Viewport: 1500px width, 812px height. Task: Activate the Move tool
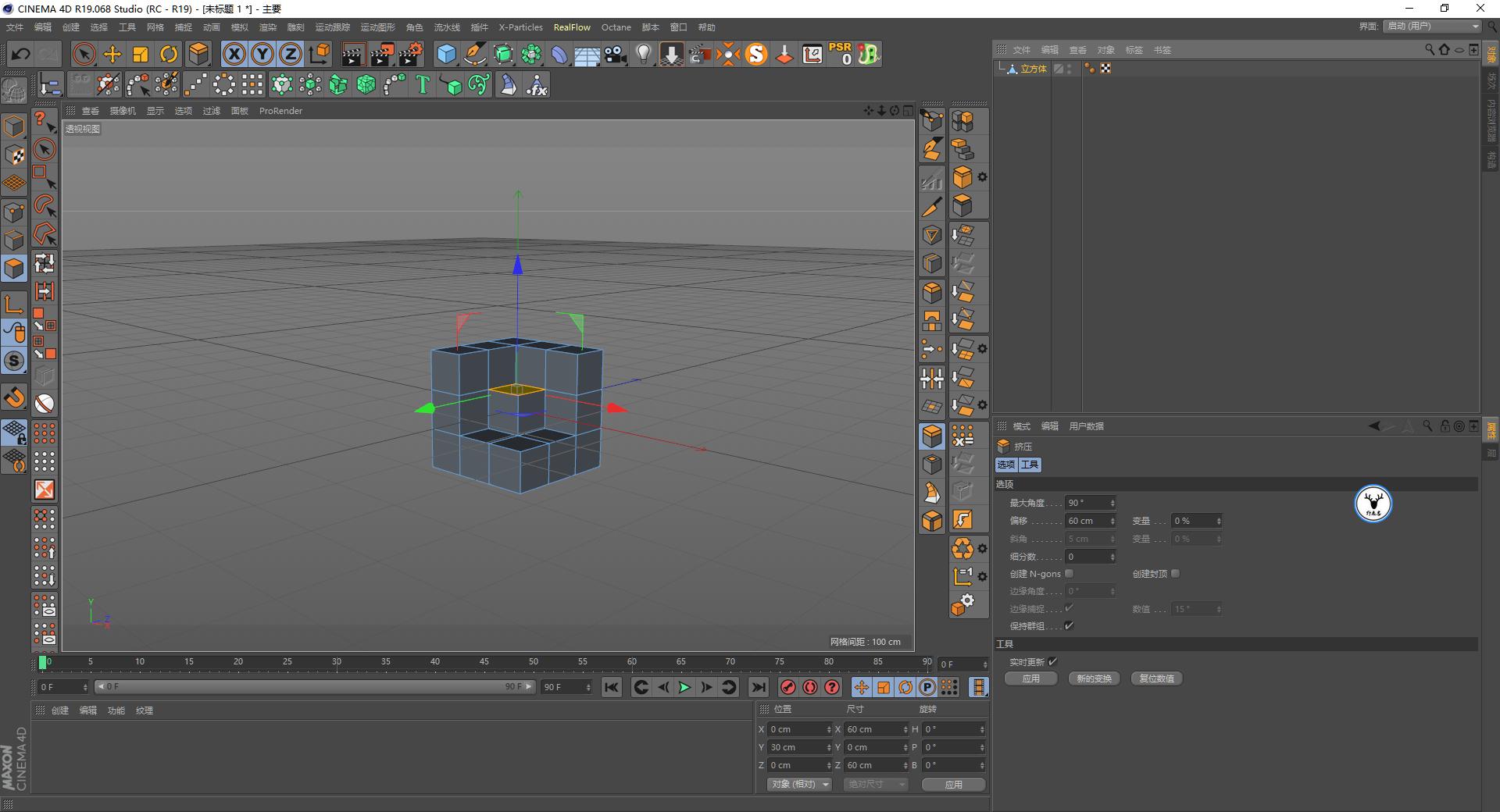click(x=112, y=54)
